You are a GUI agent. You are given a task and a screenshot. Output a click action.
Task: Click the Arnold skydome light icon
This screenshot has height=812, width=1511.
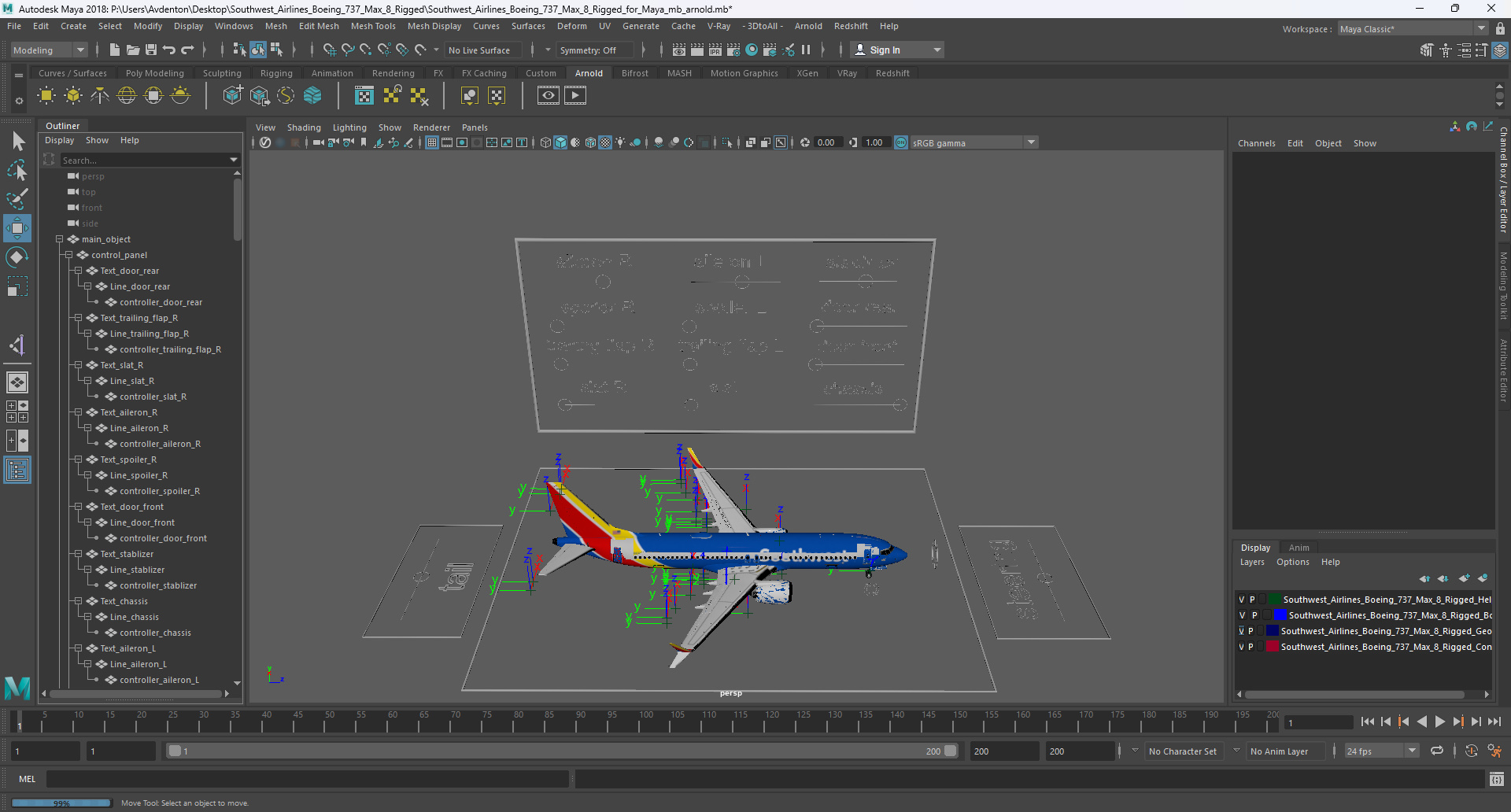tap(127, 96)
